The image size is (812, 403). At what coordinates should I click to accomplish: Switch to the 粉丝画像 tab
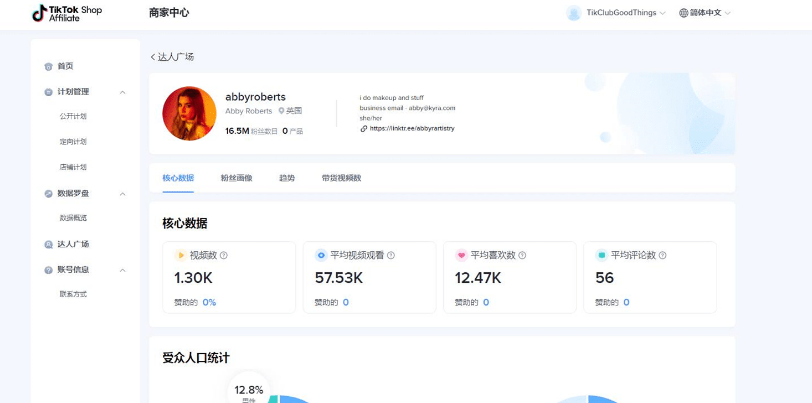(x=237, y=178)
